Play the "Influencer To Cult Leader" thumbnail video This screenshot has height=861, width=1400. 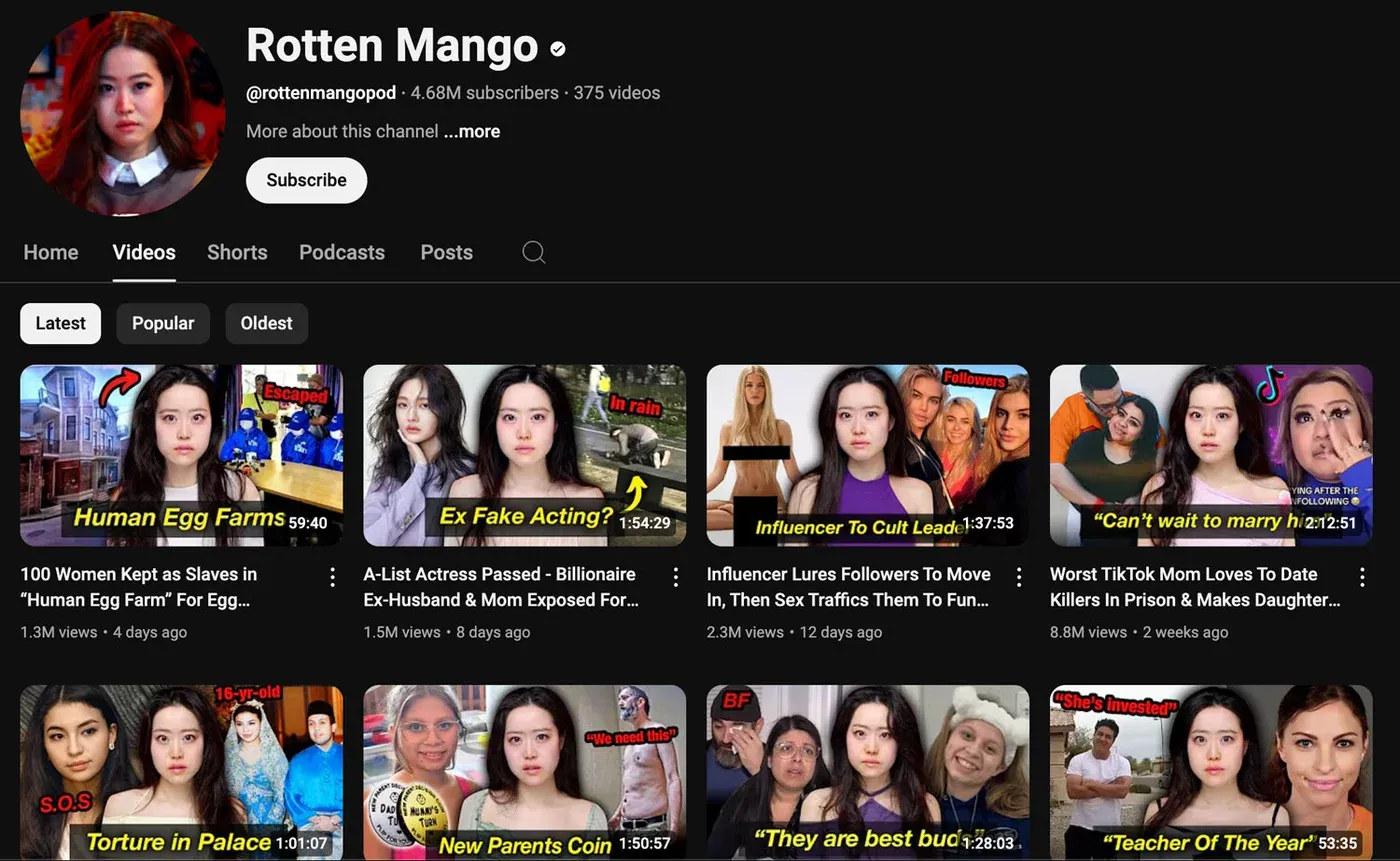868,455
